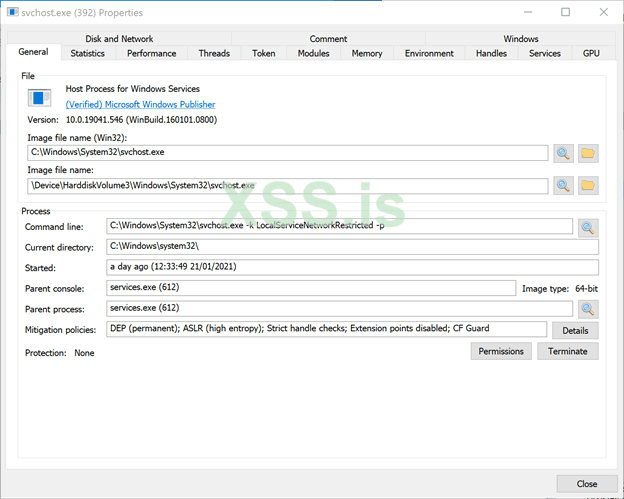Close window using title bar X
The width and height of the screenshot is (624, 499).
[x=604, y=12]
